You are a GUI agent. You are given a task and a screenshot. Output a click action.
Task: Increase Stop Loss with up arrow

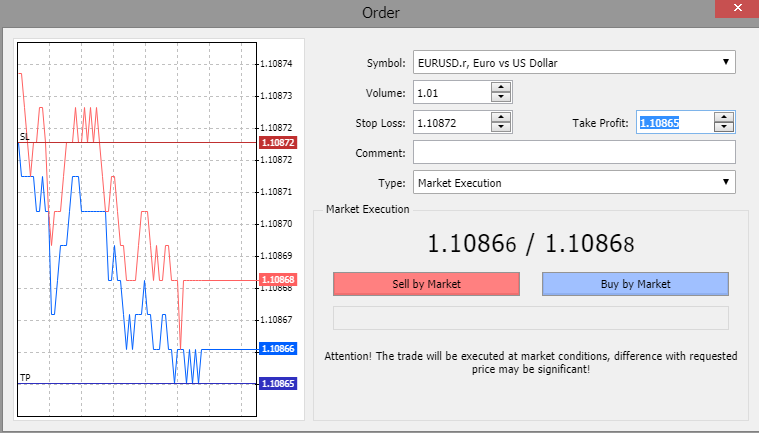(501, 117)
